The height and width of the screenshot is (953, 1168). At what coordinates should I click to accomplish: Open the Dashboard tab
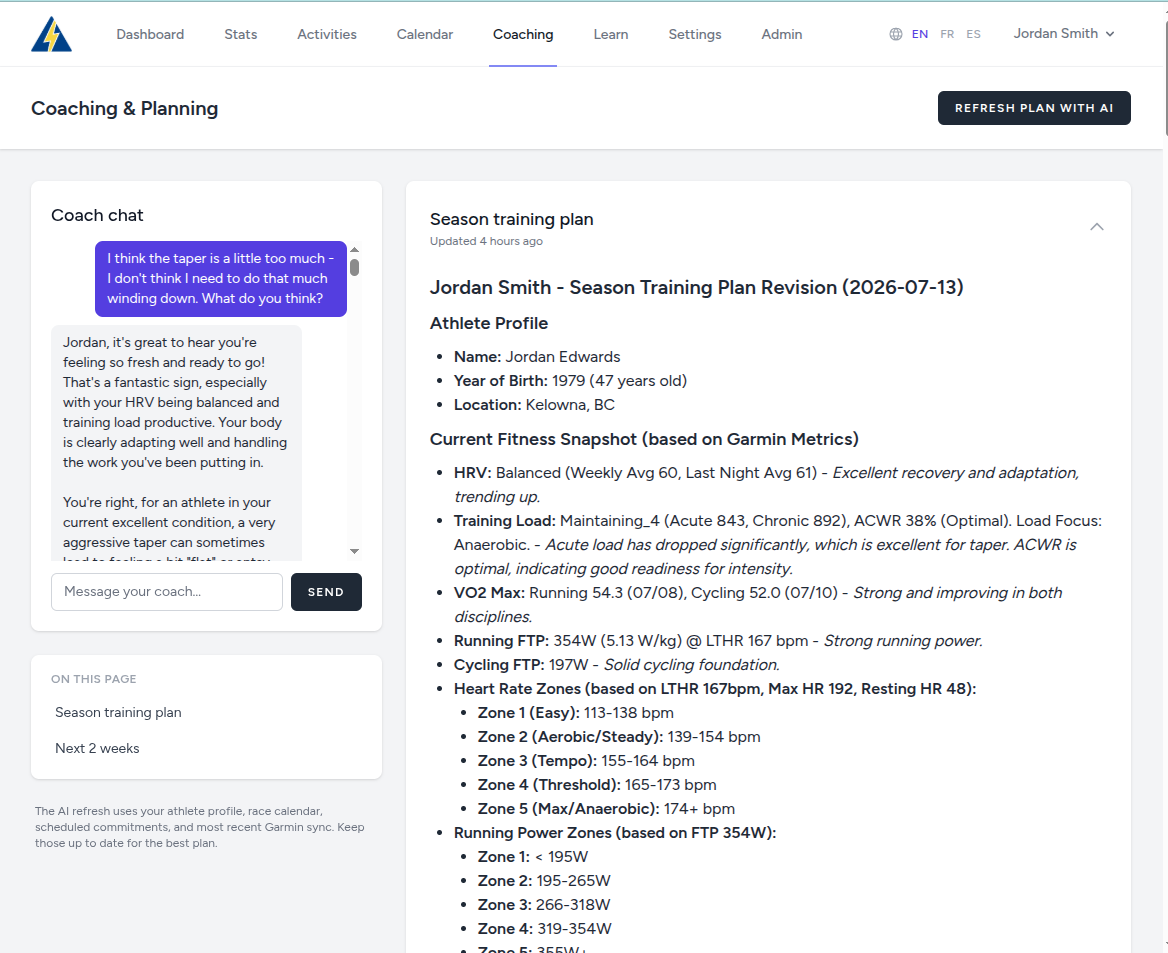[x=150, y=34]
